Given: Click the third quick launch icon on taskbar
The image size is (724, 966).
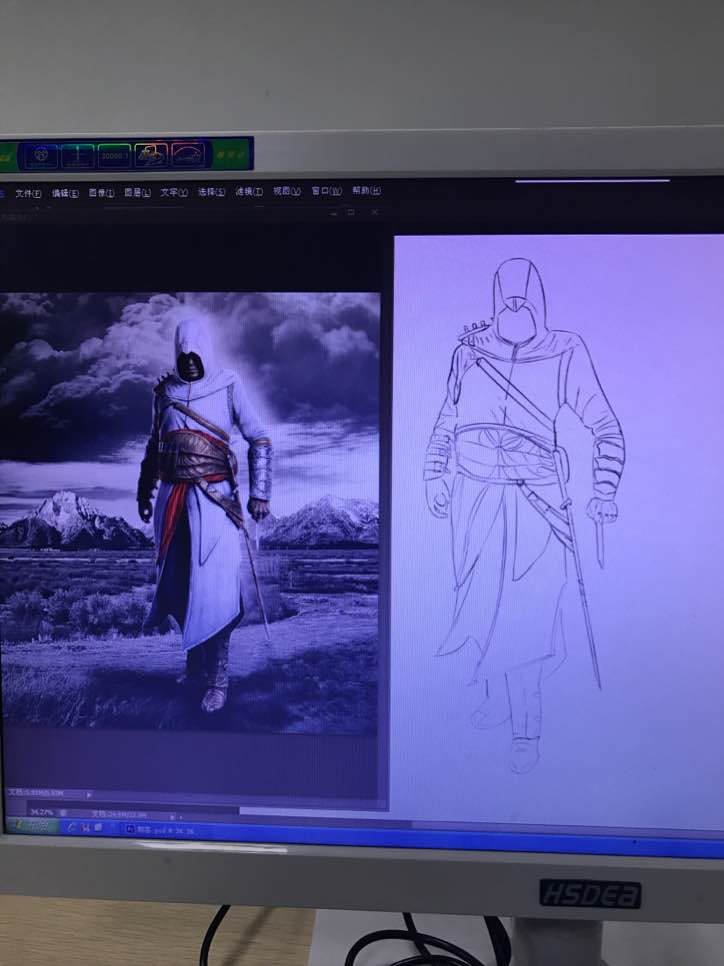Looking at the screenshot, I should click(x=98, y=828).
